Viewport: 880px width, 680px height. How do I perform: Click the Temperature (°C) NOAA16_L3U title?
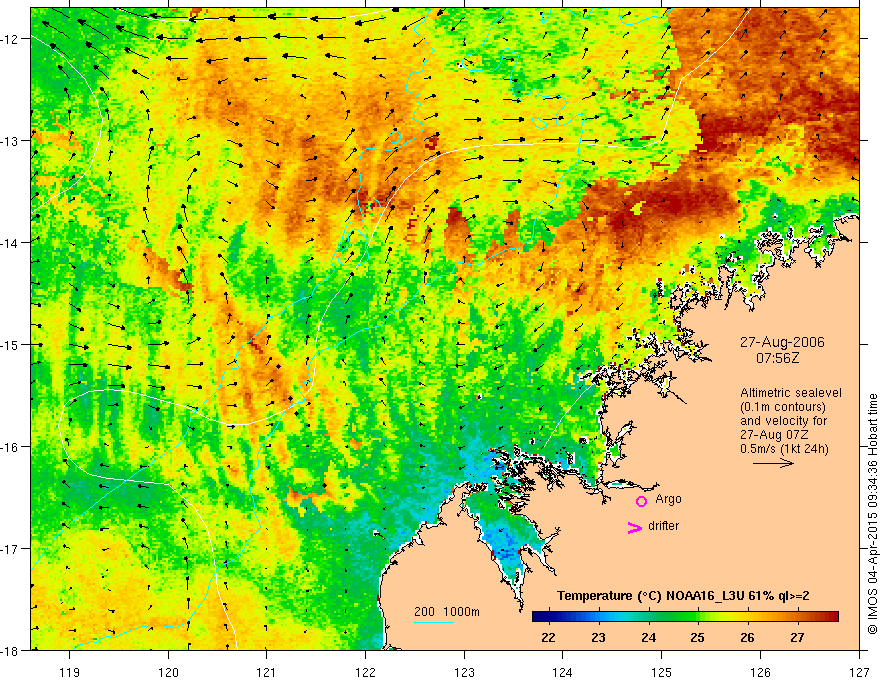pyautogui.click(x=682, y=596)
